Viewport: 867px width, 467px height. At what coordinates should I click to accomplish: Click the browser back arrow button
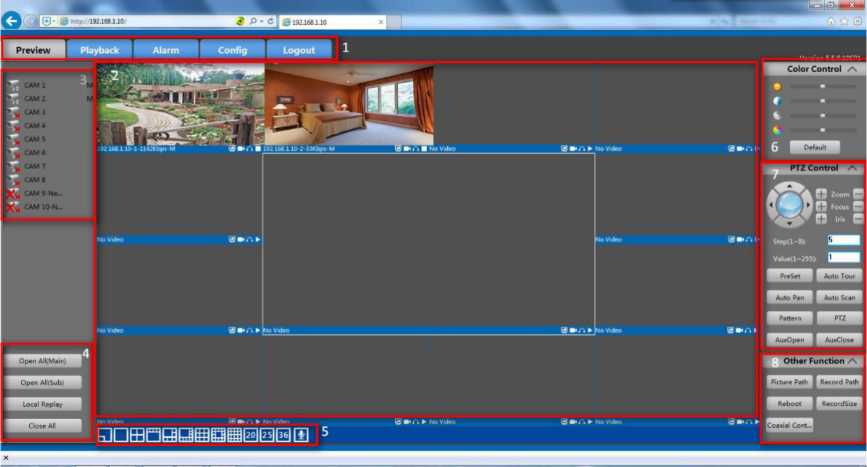pos(13,20)
